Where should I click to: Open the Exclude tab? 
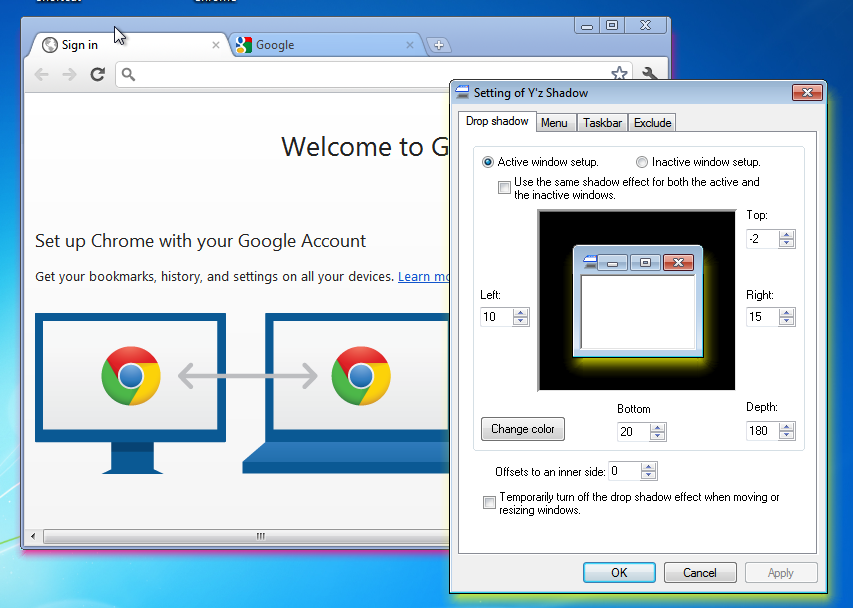pyautogui.click(x=652, y=123)
